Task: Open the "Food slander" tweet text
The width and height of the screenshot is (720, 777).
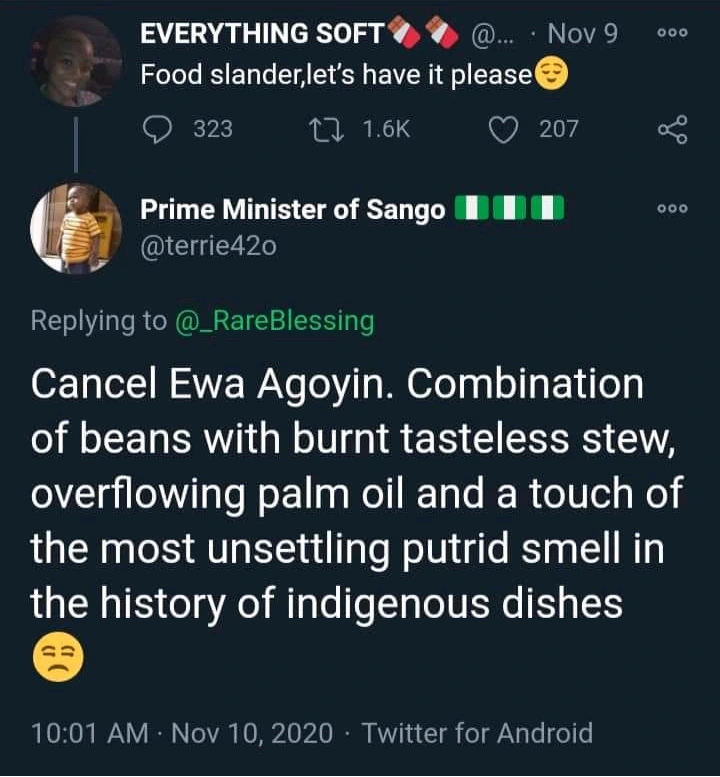Action: click(x=335, y=75)
